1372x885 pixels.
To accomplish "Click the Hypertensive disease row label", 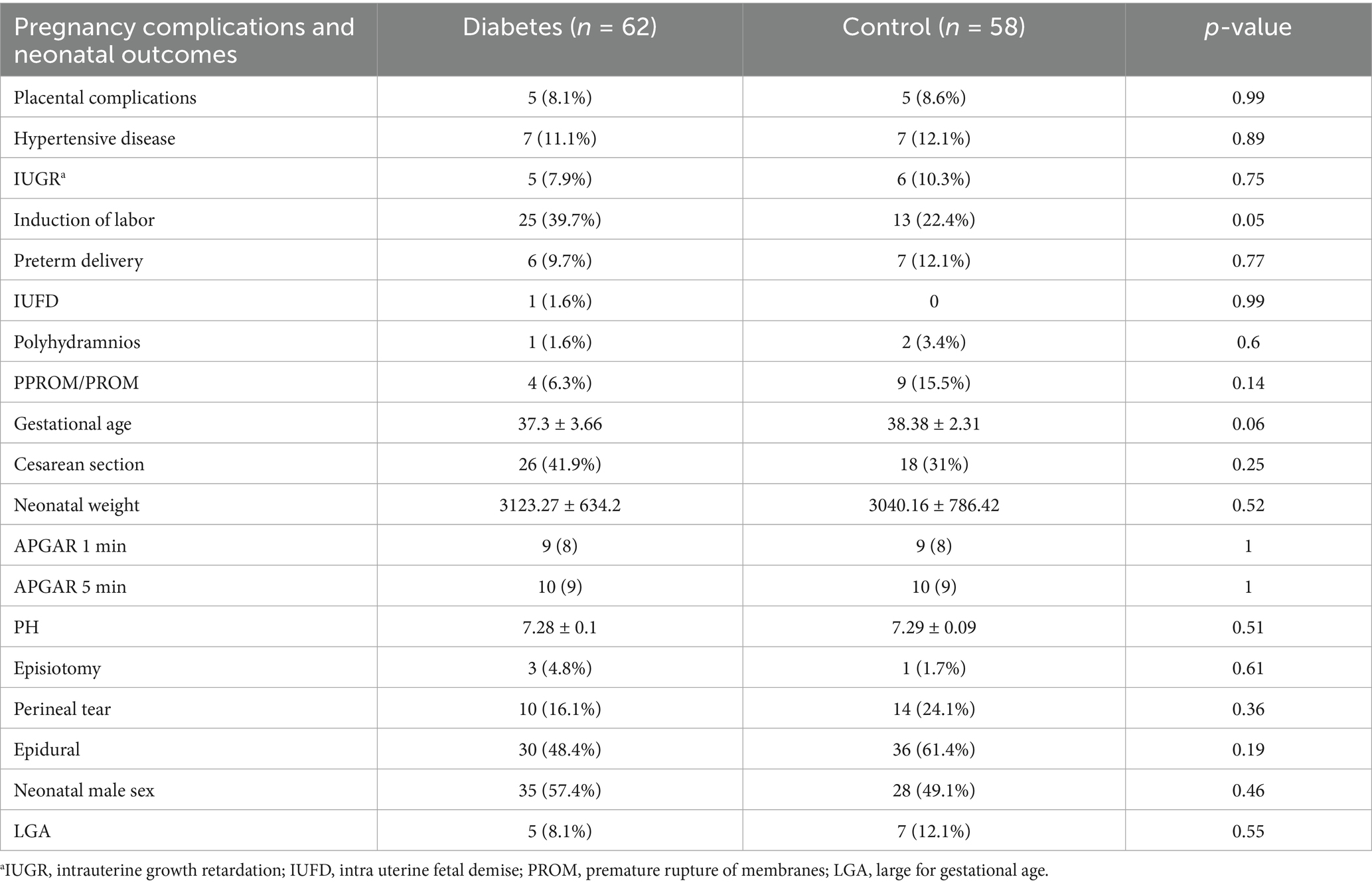I will coord(94,139).
